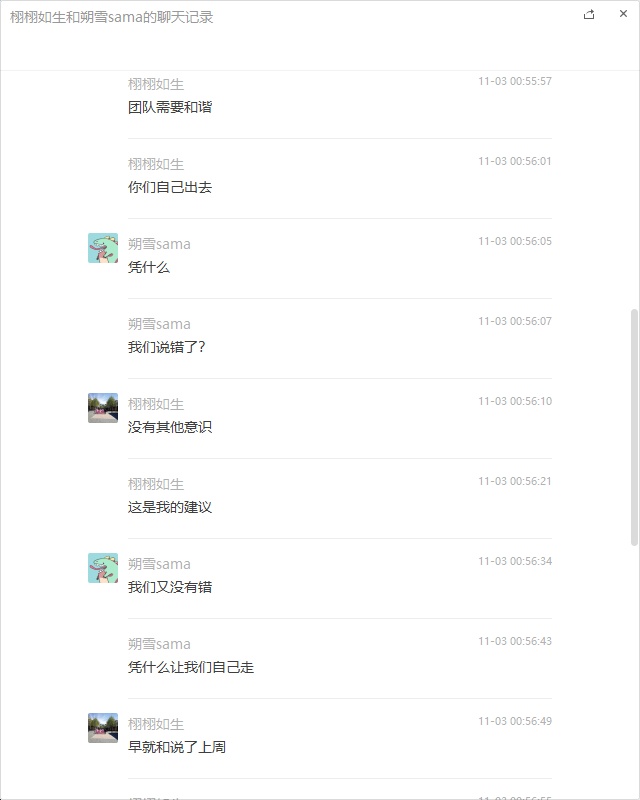Click 栩栩如生's avatar beside 没有其他意识
The width and height of the screenshot is (640, 800).
coord(103,408)
